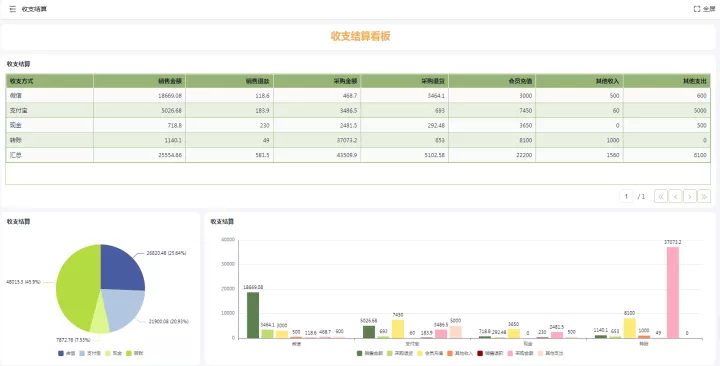Screen dimensions: 720x366
Task: Go to the first page of the table
Action: (x=661, y=197)
